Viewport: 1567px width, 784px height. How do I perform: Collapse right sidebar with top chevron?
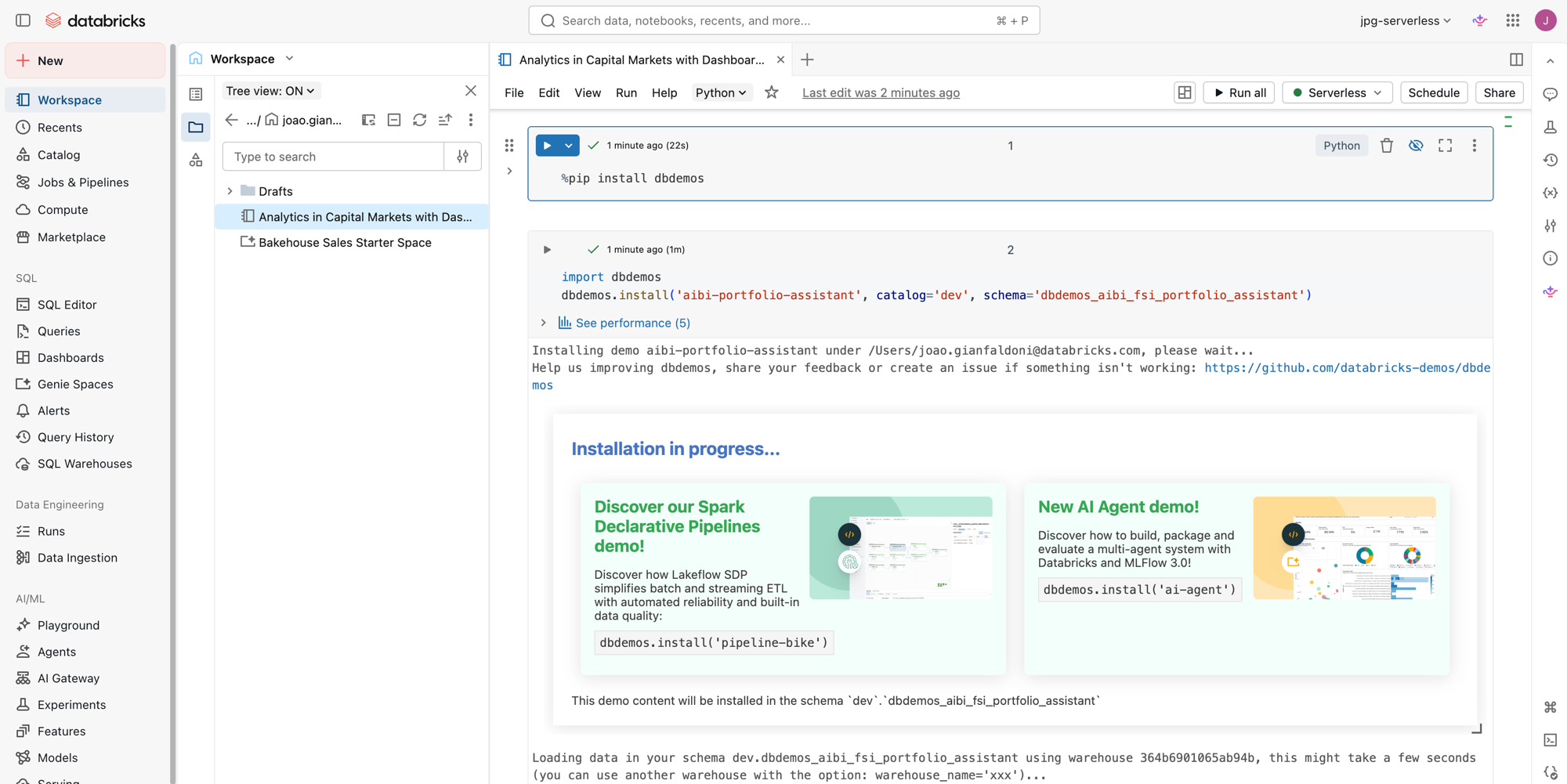click(x=1551, y=61)
